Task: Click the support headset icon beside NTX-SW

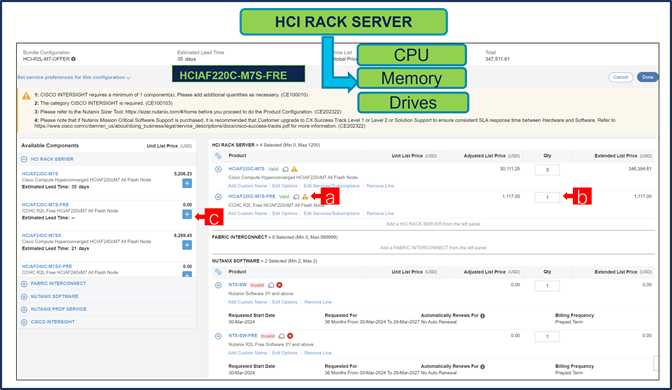Action: pyautogui.click(x=271, y=285)
